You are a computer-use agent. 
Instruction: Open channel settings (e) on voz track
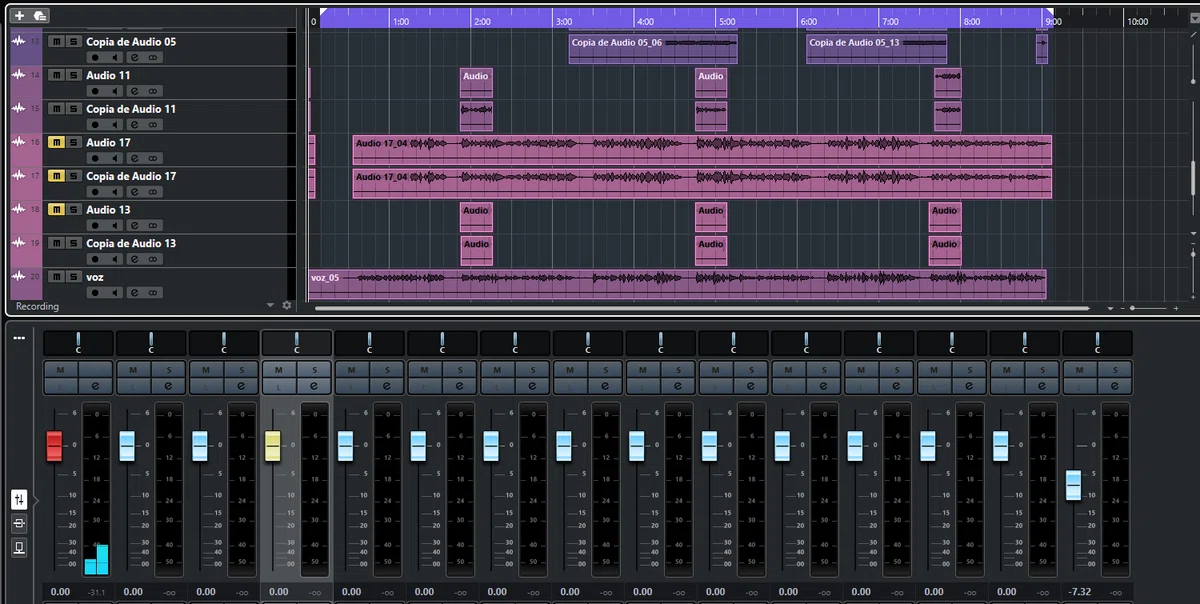134,293
